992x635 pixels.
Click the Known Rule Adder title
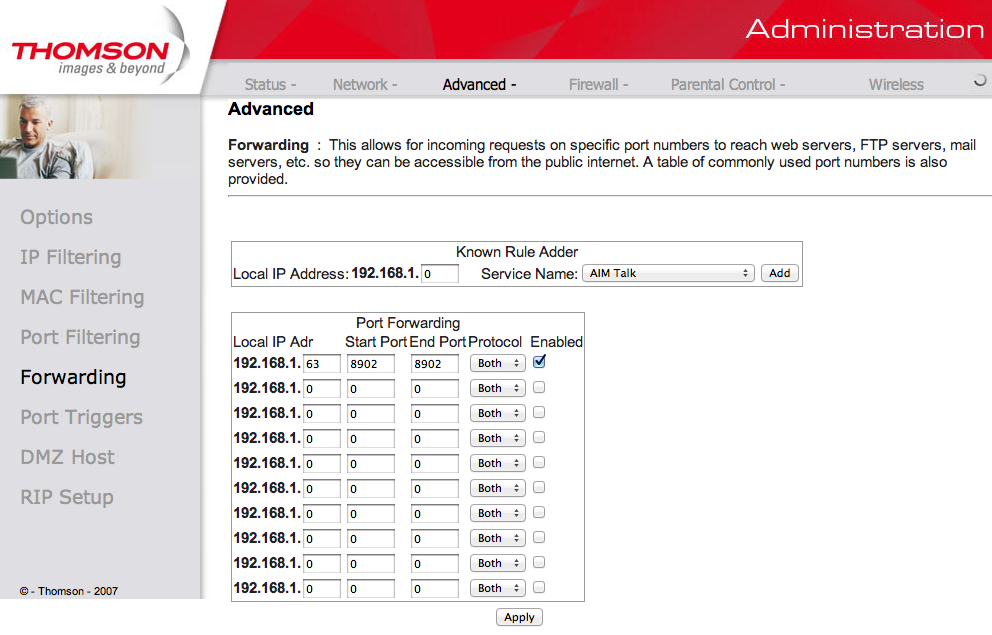click(517, 252)
